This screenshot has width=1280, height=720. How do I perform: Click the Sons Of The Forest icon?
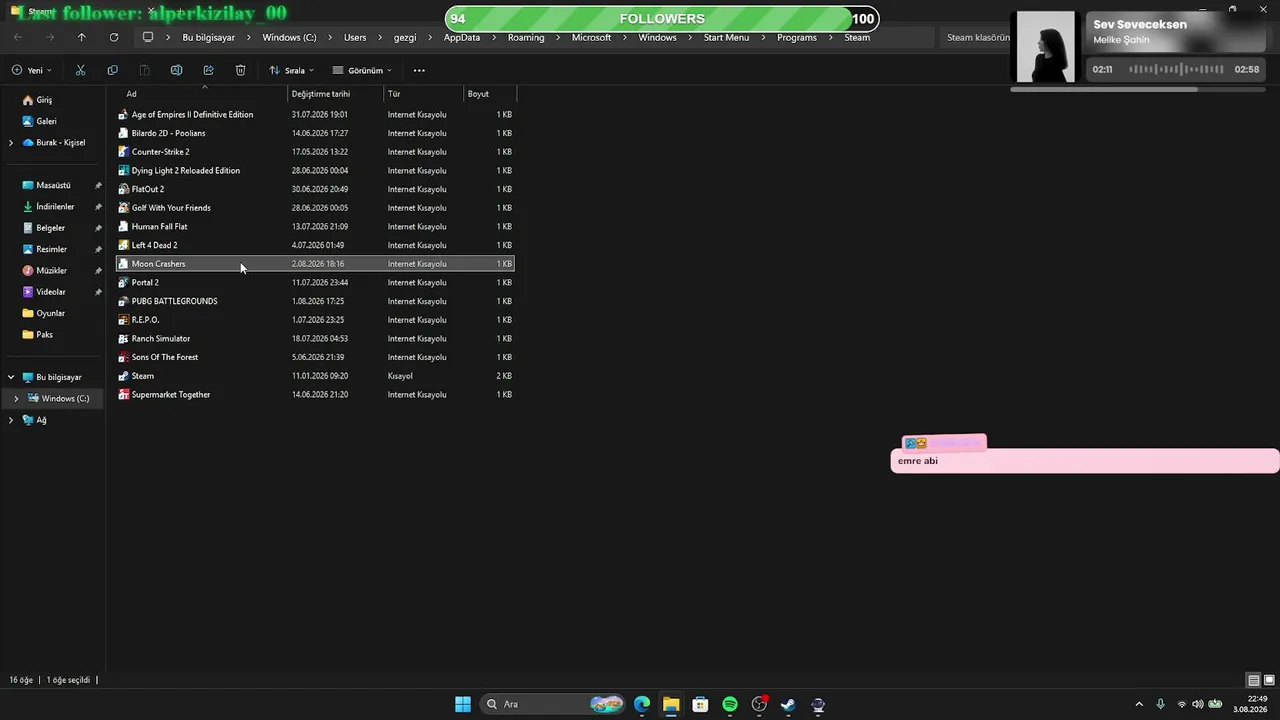(123, 357)
